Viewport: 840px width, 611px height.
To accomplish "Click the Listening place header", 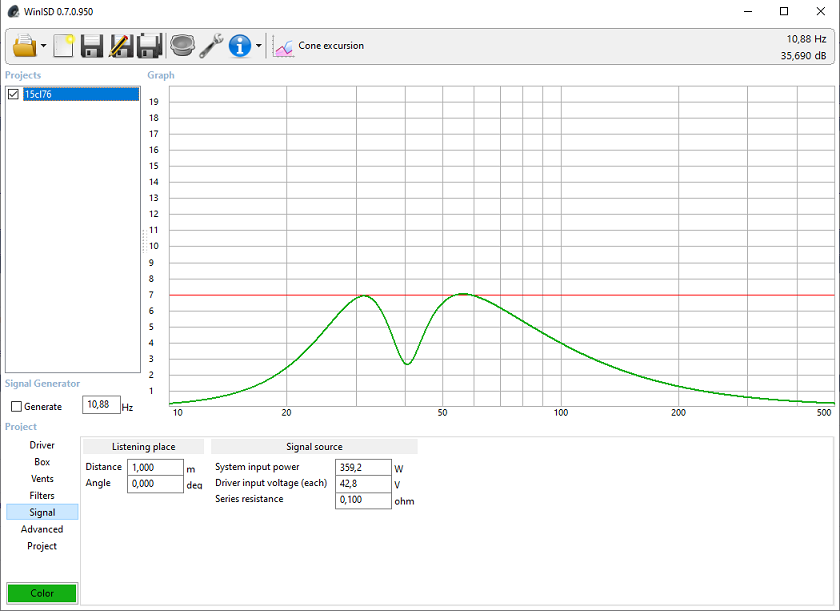I will [144, 447].
